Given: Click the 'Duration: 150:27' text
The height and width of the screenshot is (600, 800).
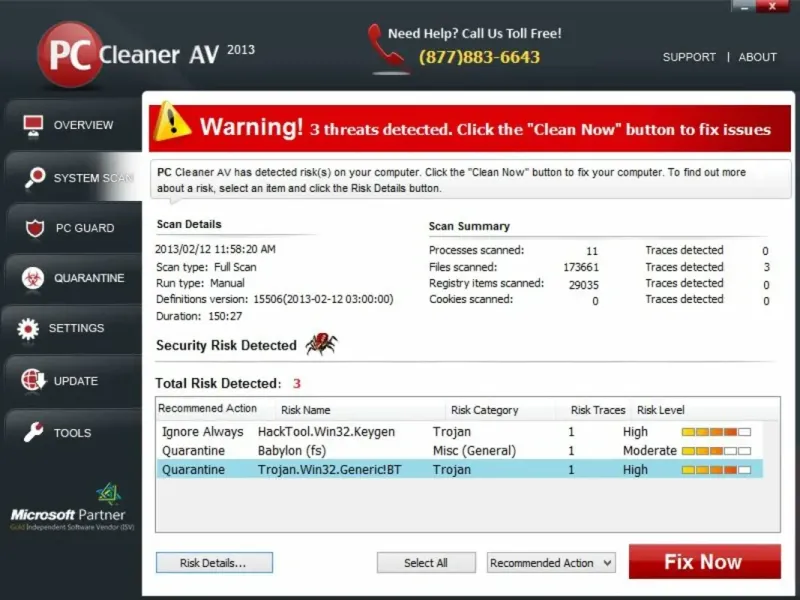Looking at the screenshot, I should pyautogui.click(x=199, y=316).
